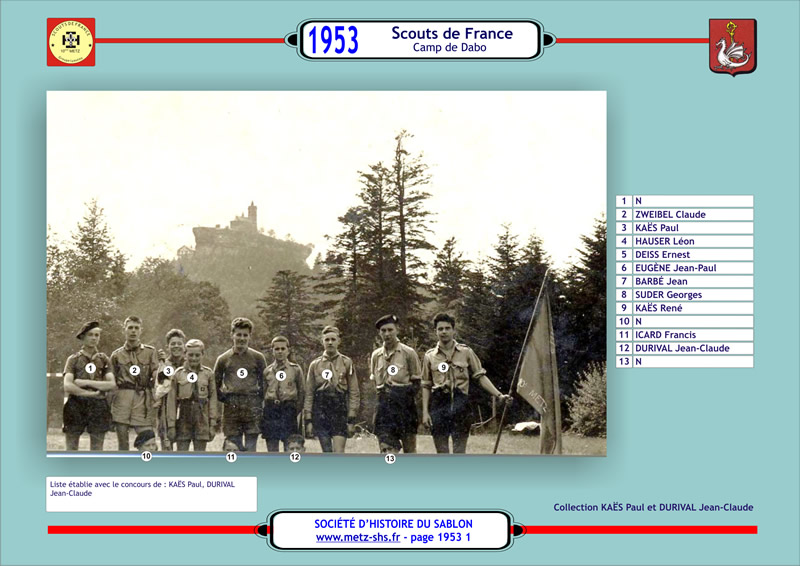Viewport: 800px width, 566px height.
Task: Click number marker 4 on the photo
Action: (x=192, y=377)
